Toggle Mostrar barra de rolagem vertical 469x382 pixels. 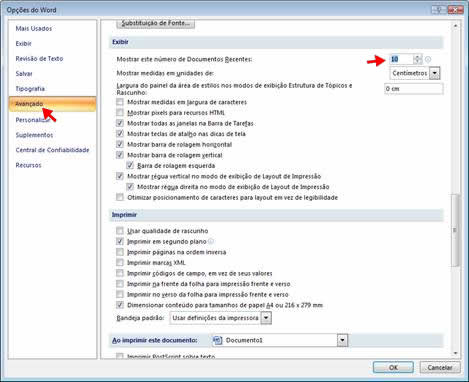tap(120, 155)
